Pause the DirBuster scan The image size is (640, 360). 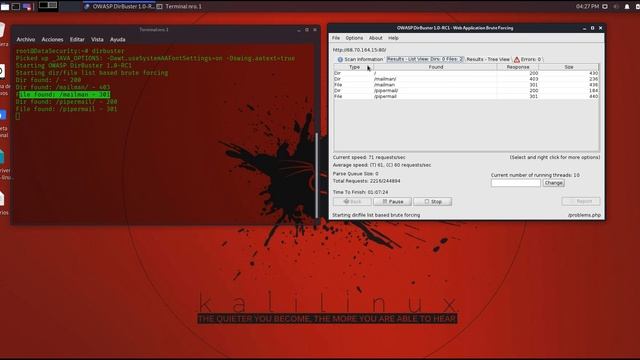[x=392, y=202]
